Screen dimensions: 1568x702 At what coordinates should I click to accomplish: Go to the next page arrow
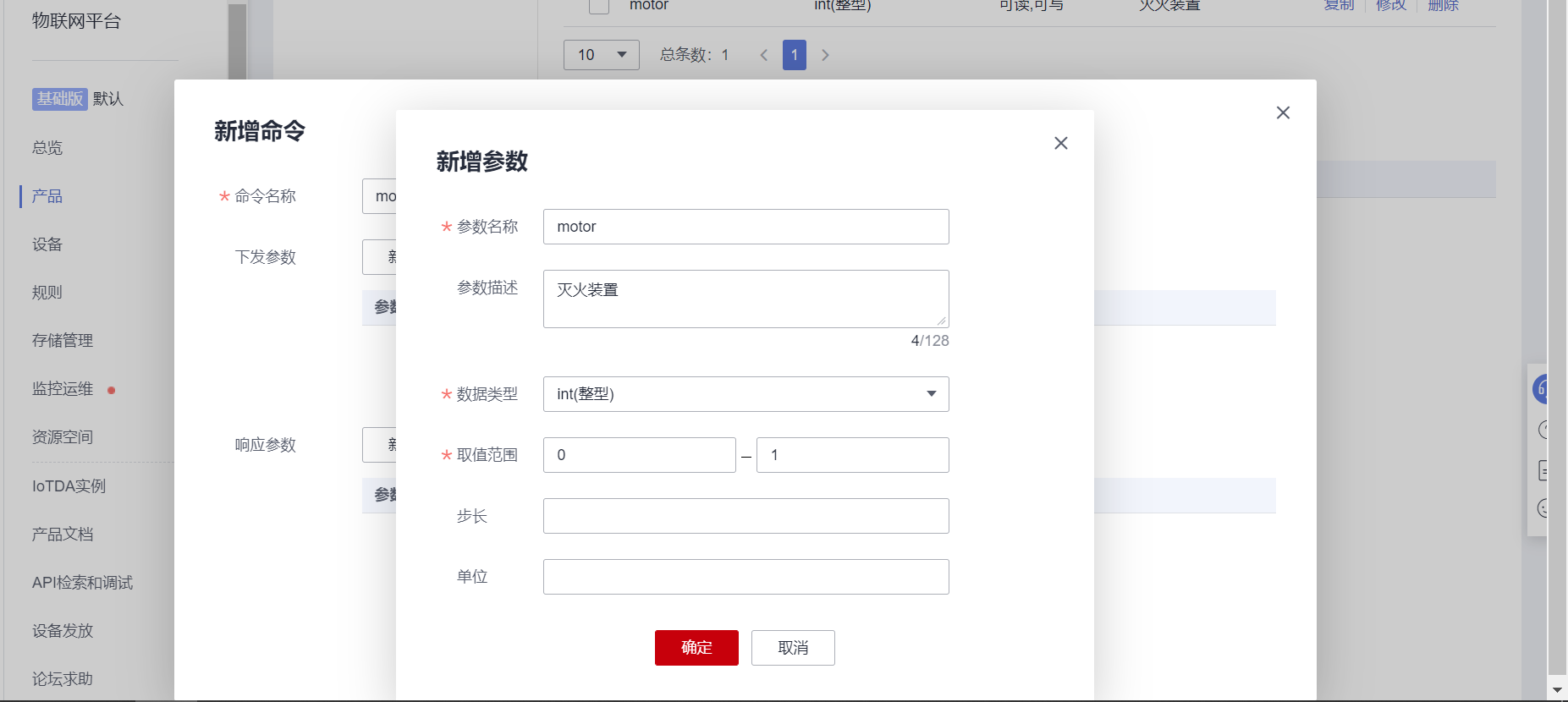click(825, 55)
